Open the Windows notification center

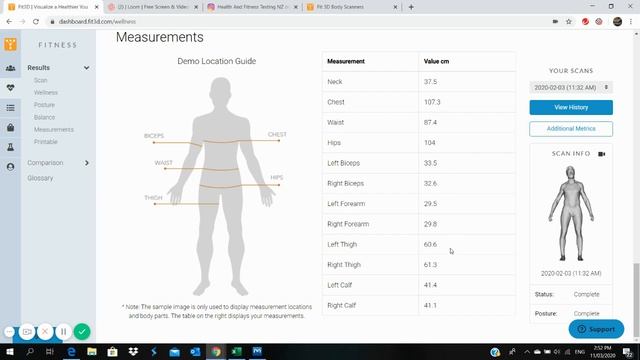(x=628, y=351)
